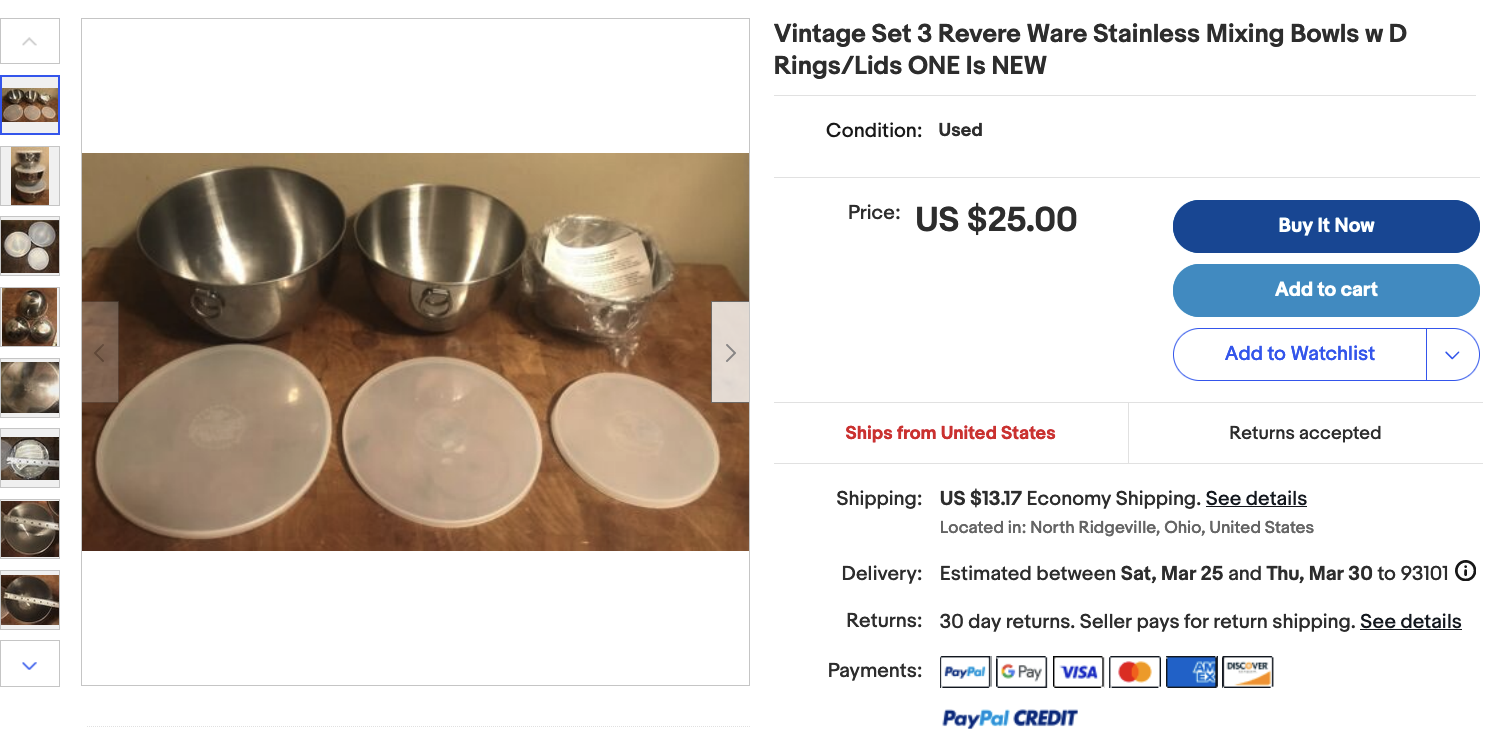Click the delivery estimate info icon
The image size is (1492, 734).
(1465, 571)
